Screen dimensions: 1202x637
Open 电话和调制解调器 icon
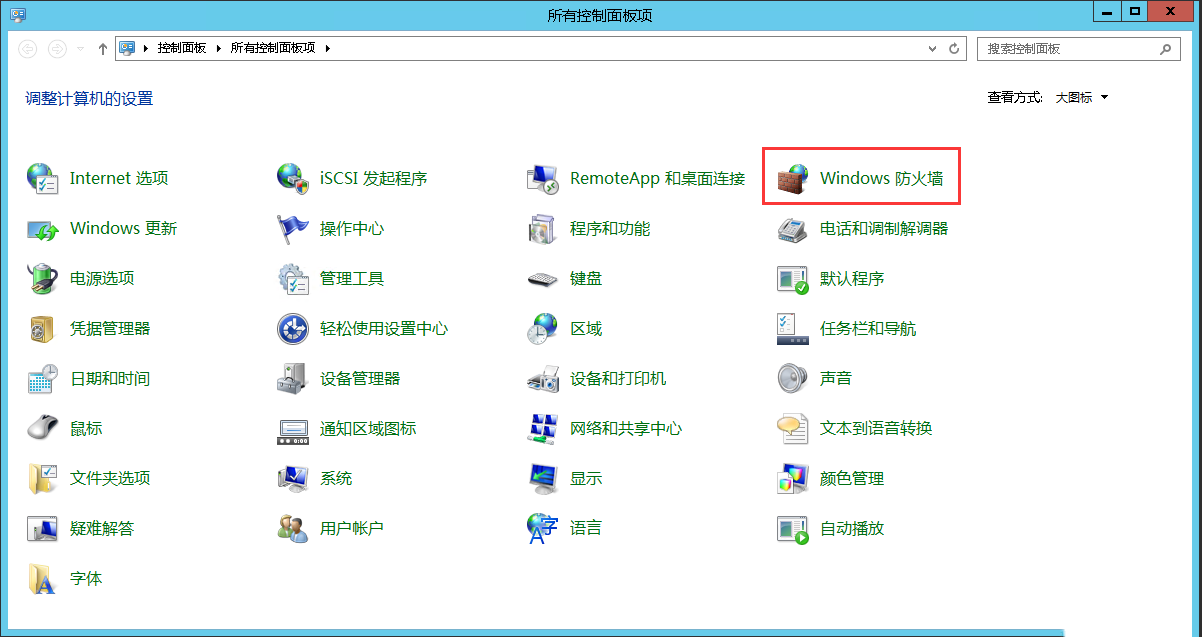point(792,228)
